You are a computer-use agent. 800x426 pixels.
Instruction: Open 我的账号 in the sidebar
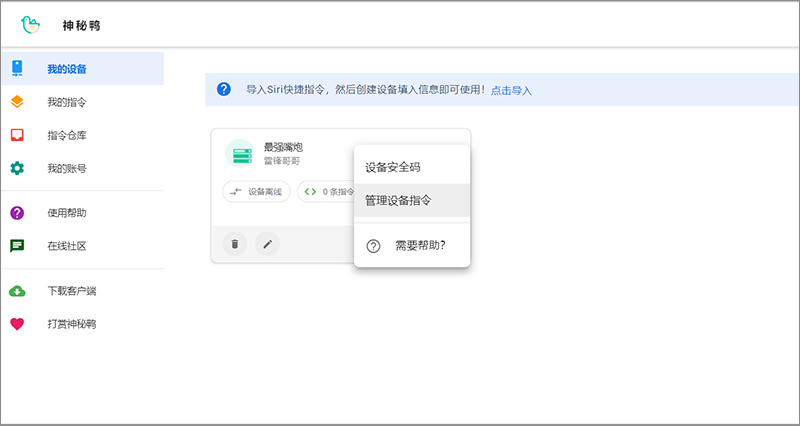click(82, 168)
